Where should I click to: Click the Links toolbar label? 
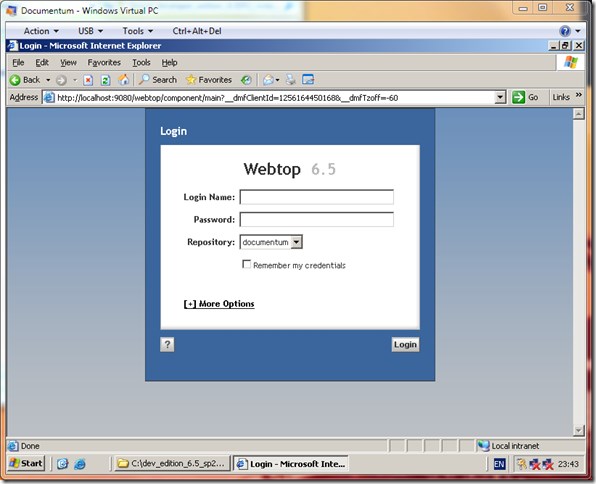pyautogui.click(x=561, y=97)
